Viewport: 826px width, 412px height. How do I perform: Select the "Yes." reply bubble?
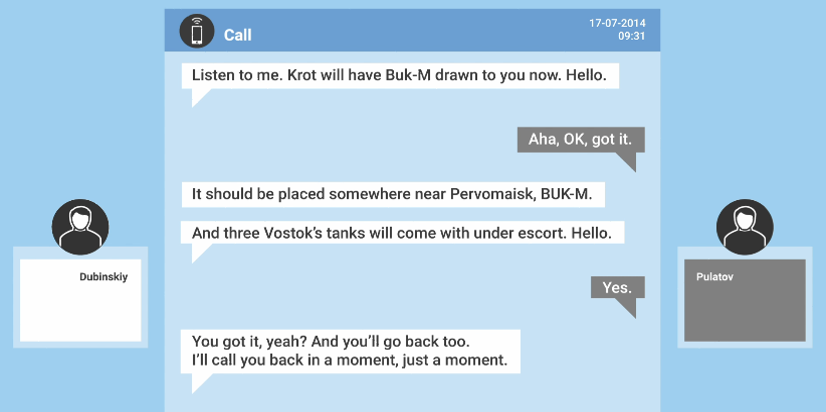coord(617,287)
